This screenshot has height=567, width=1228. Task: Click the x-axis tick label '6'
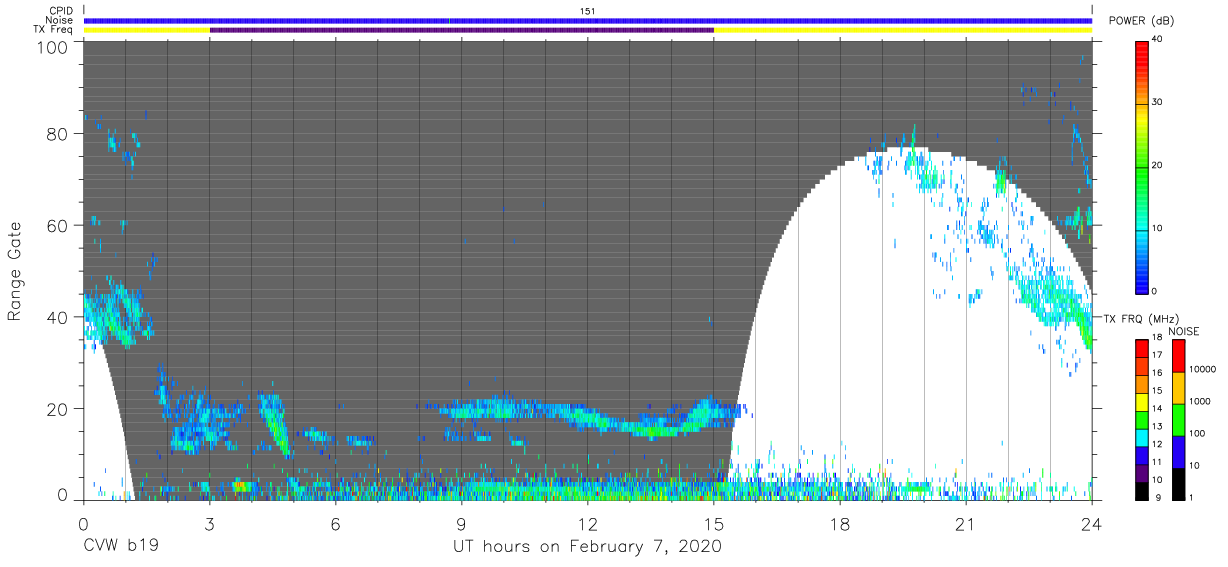[x=336, y=524]
